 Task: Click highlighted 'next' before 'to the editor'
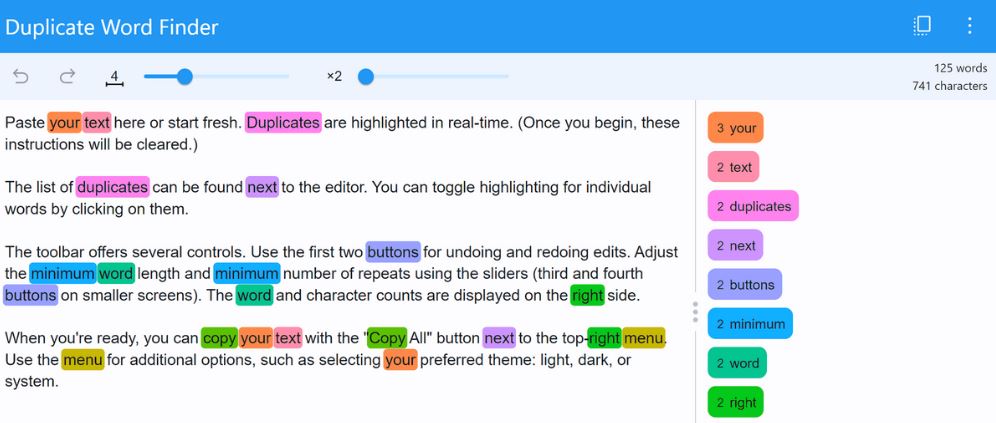tap(262, 187)
